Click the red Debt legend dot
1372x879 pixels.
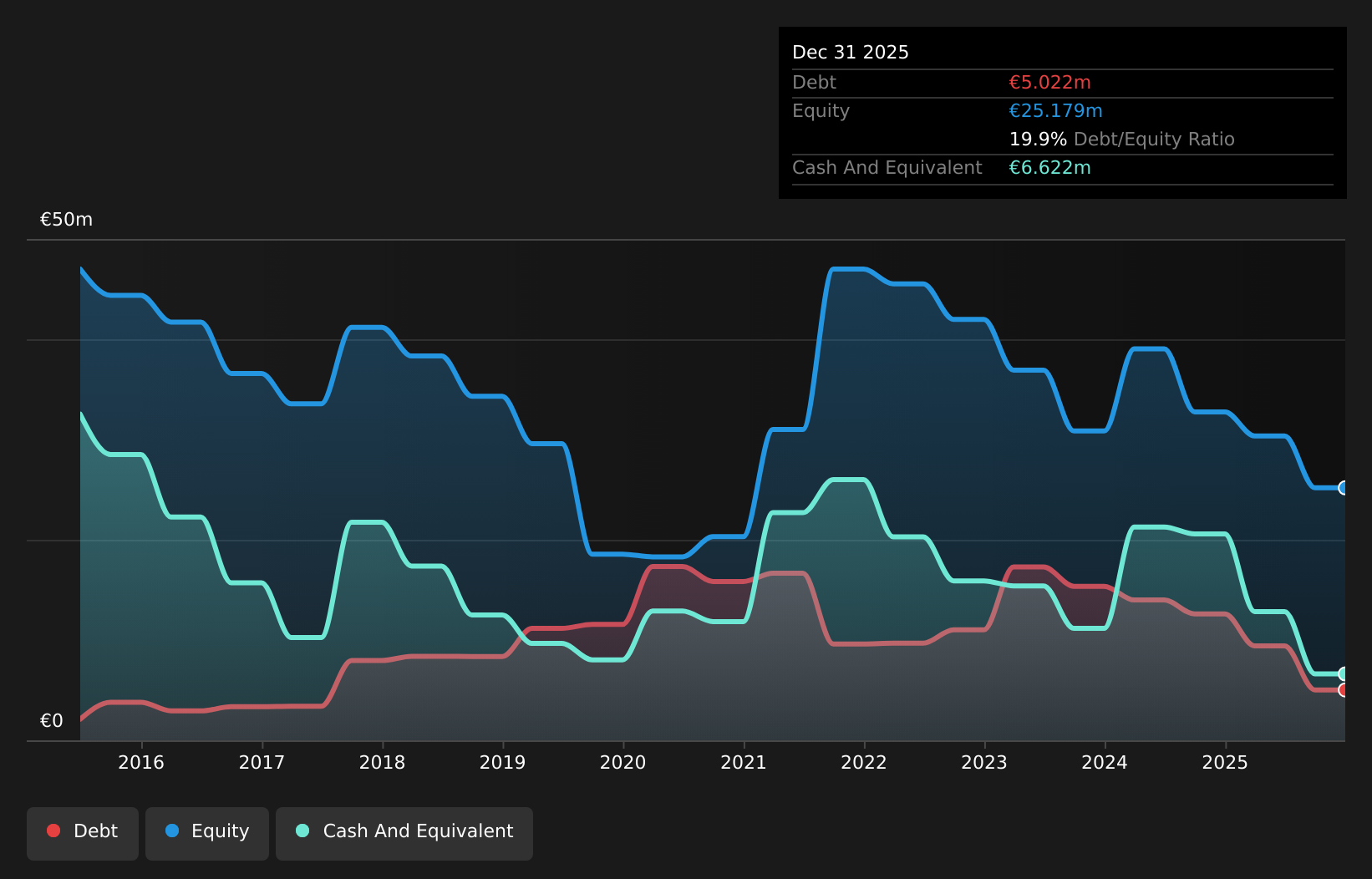pyautogui.click(x=53, y=831)
